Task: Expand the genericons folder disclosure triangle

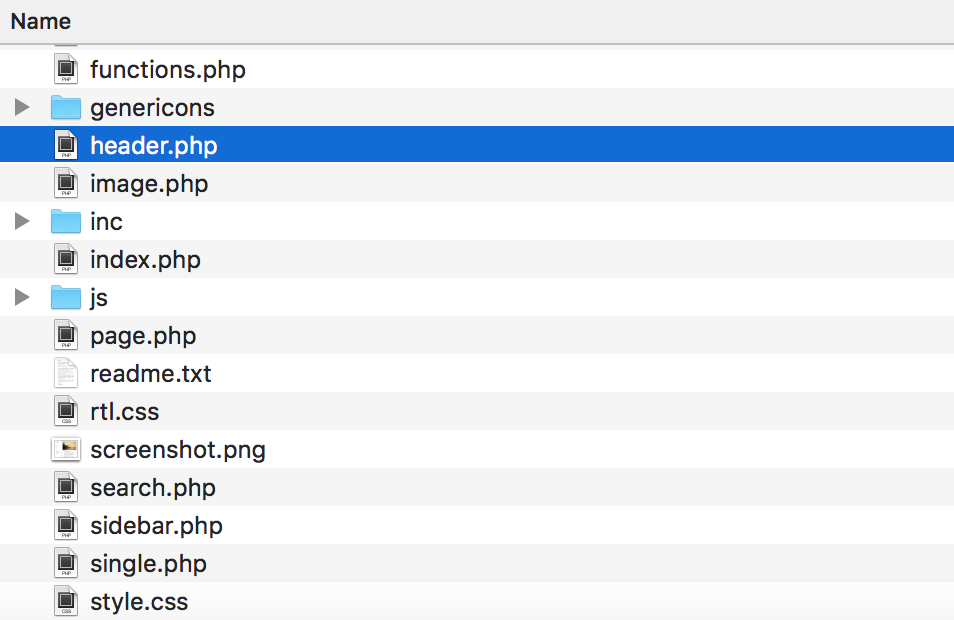Action: click(22, 107)
